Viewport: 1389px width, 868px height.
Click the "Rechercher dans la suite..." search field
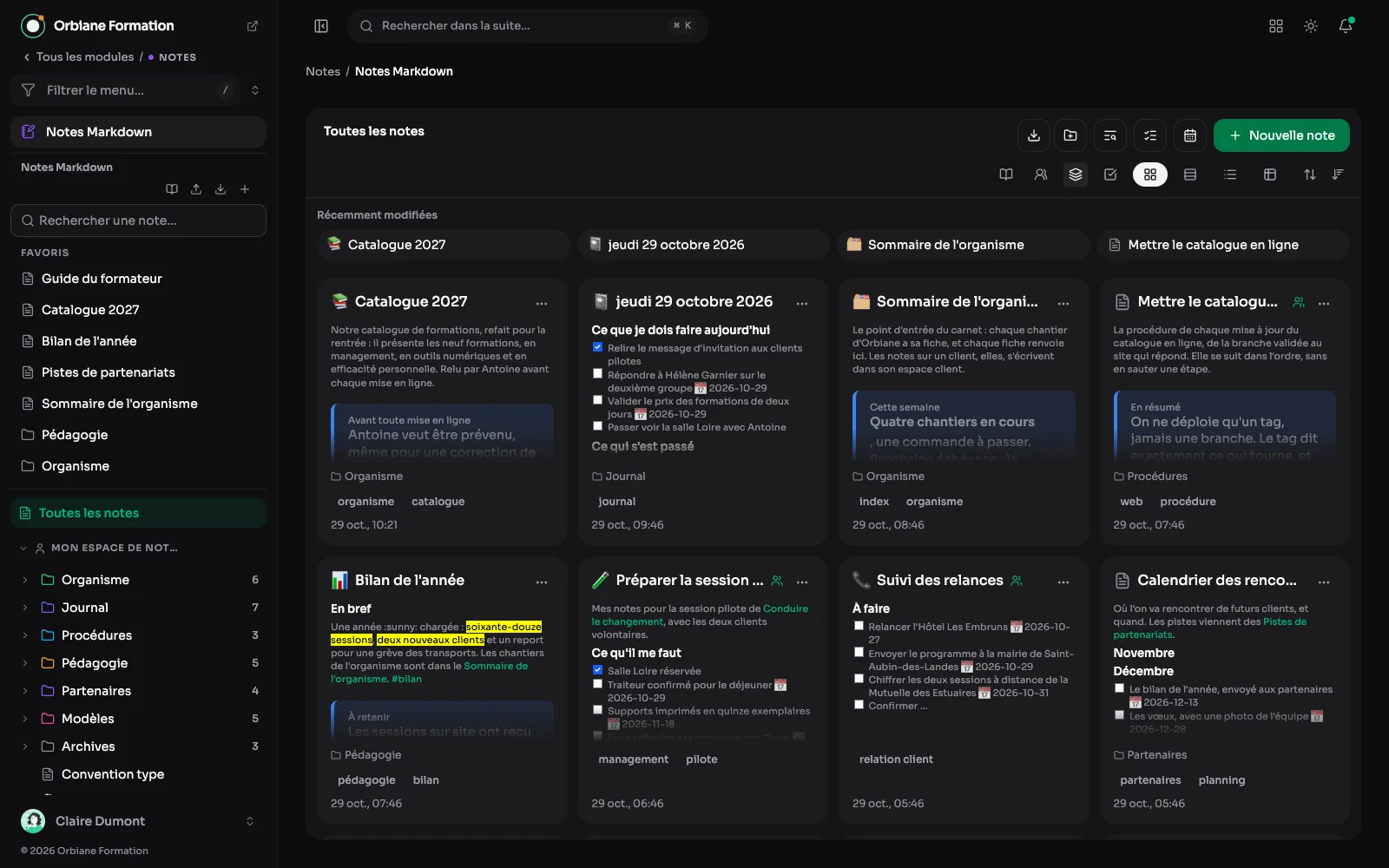528,26
